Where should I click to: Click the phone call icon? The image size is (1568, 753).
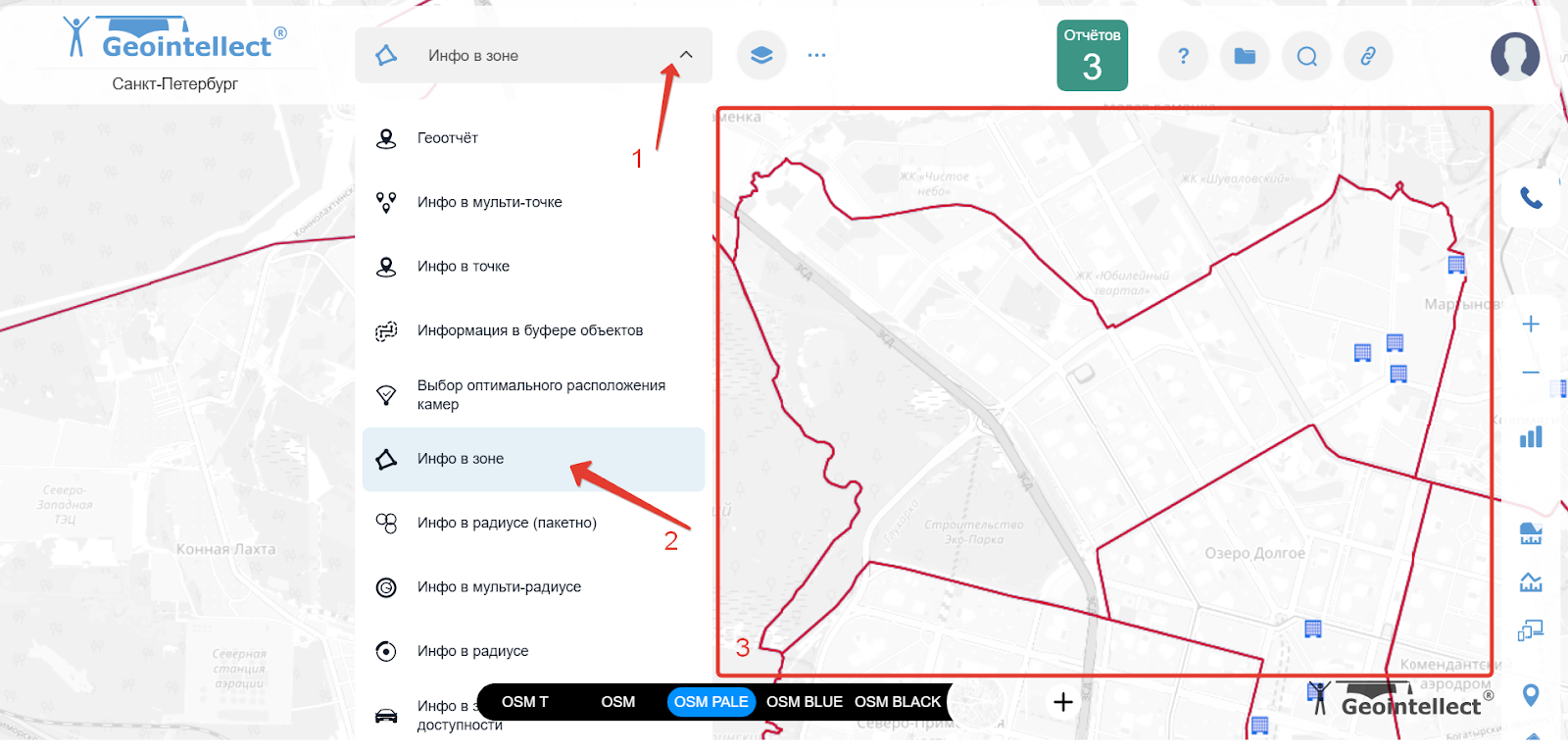[x=1531, y=198]
